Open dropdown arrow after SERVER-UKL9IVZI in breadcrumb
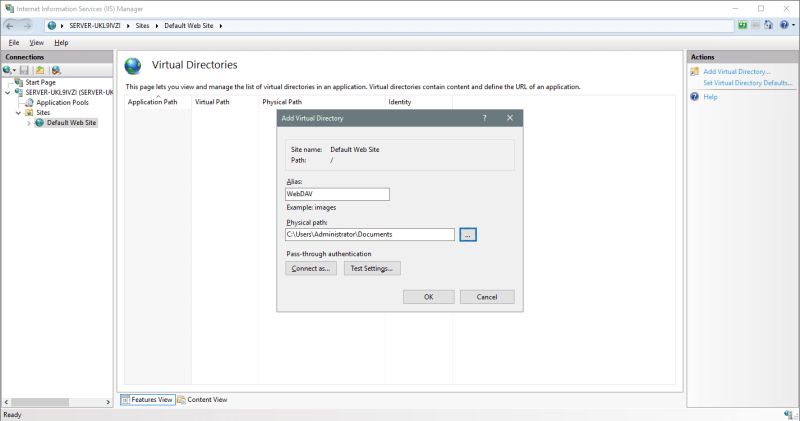 pyautogui.click(x=128, y=26)
